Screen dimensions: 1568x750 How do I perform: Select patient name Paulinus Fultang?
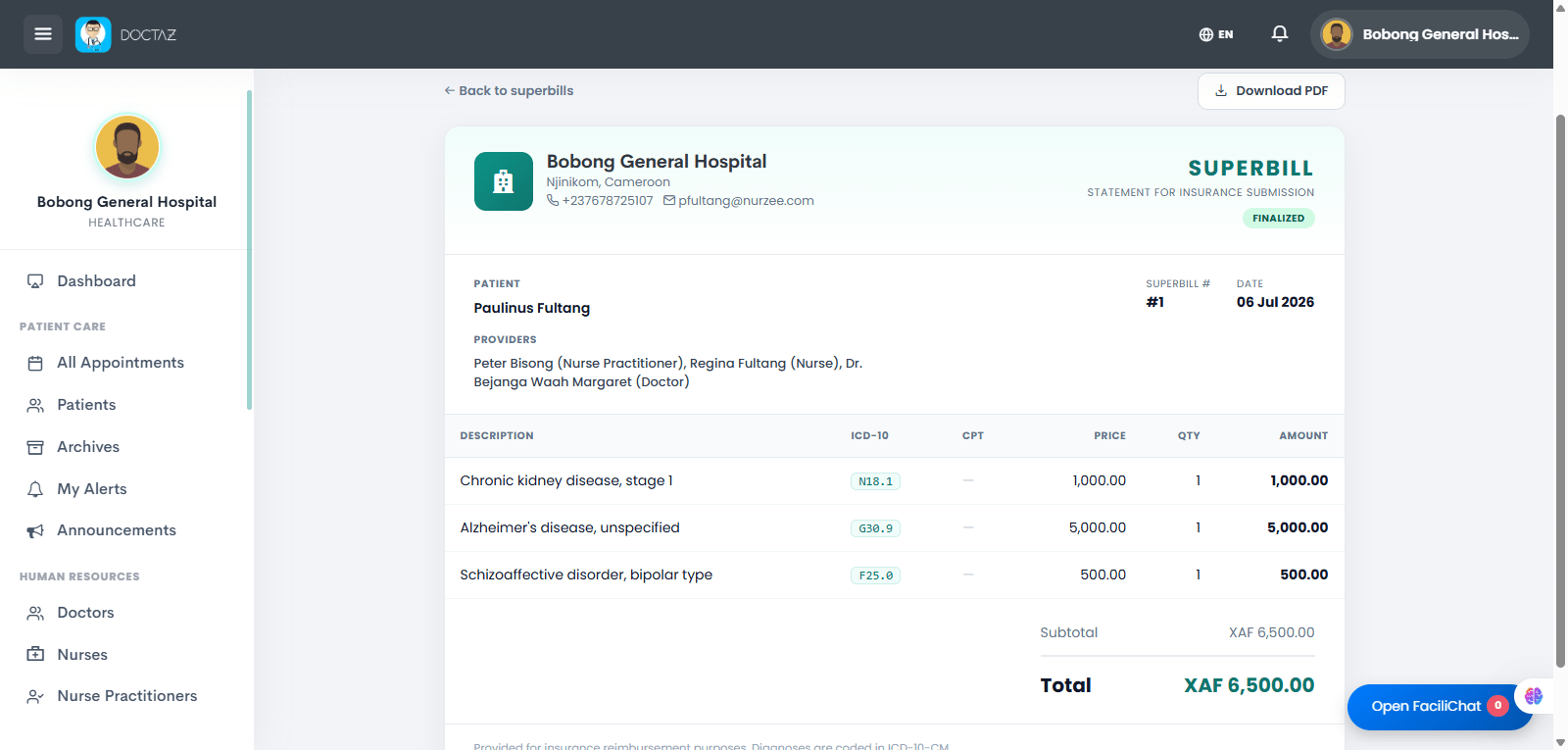[532, 308]
